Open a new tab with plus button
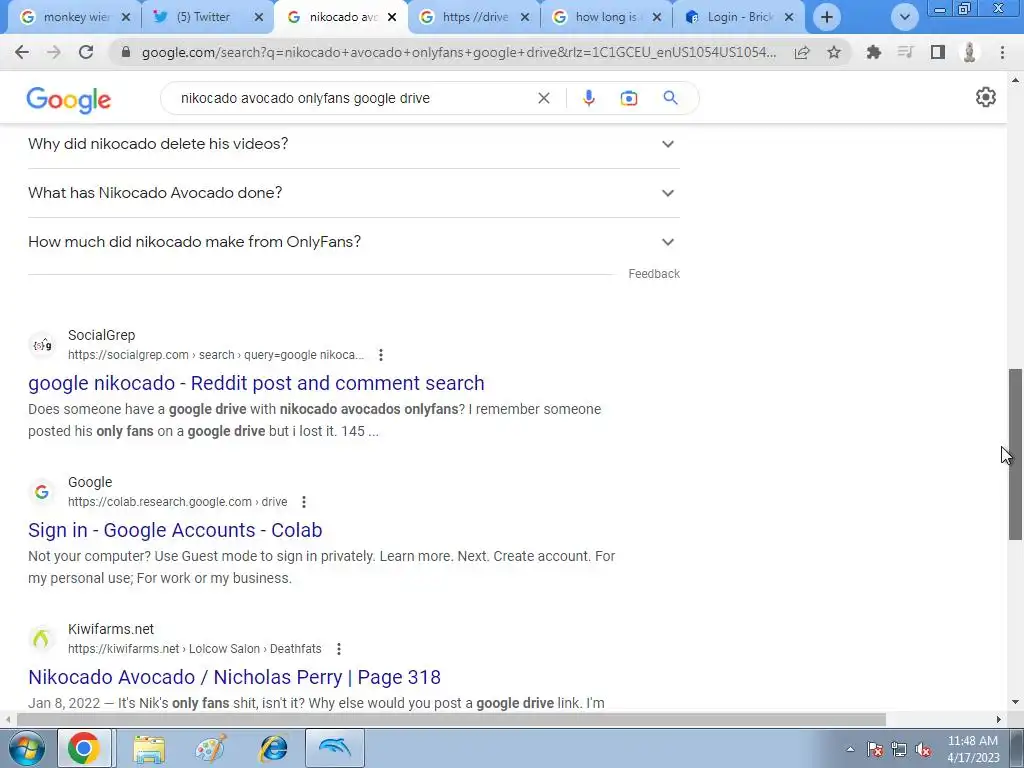 click(827, 17)
